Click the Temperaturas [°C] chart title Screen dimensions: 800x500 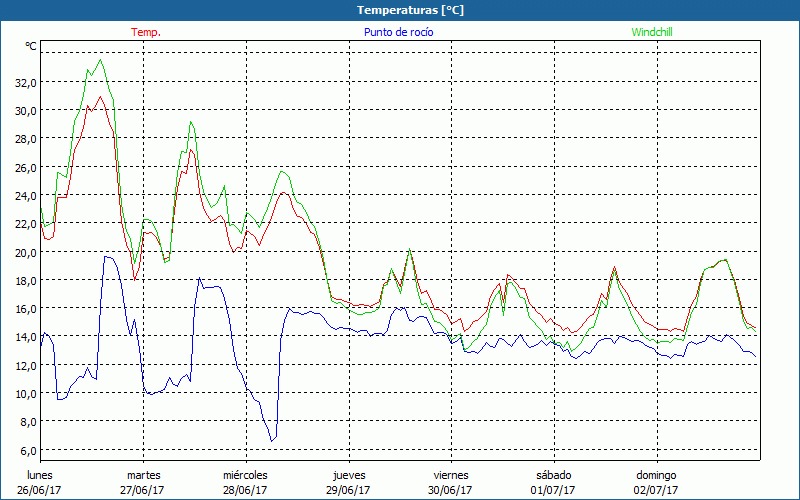coord(410,10)
